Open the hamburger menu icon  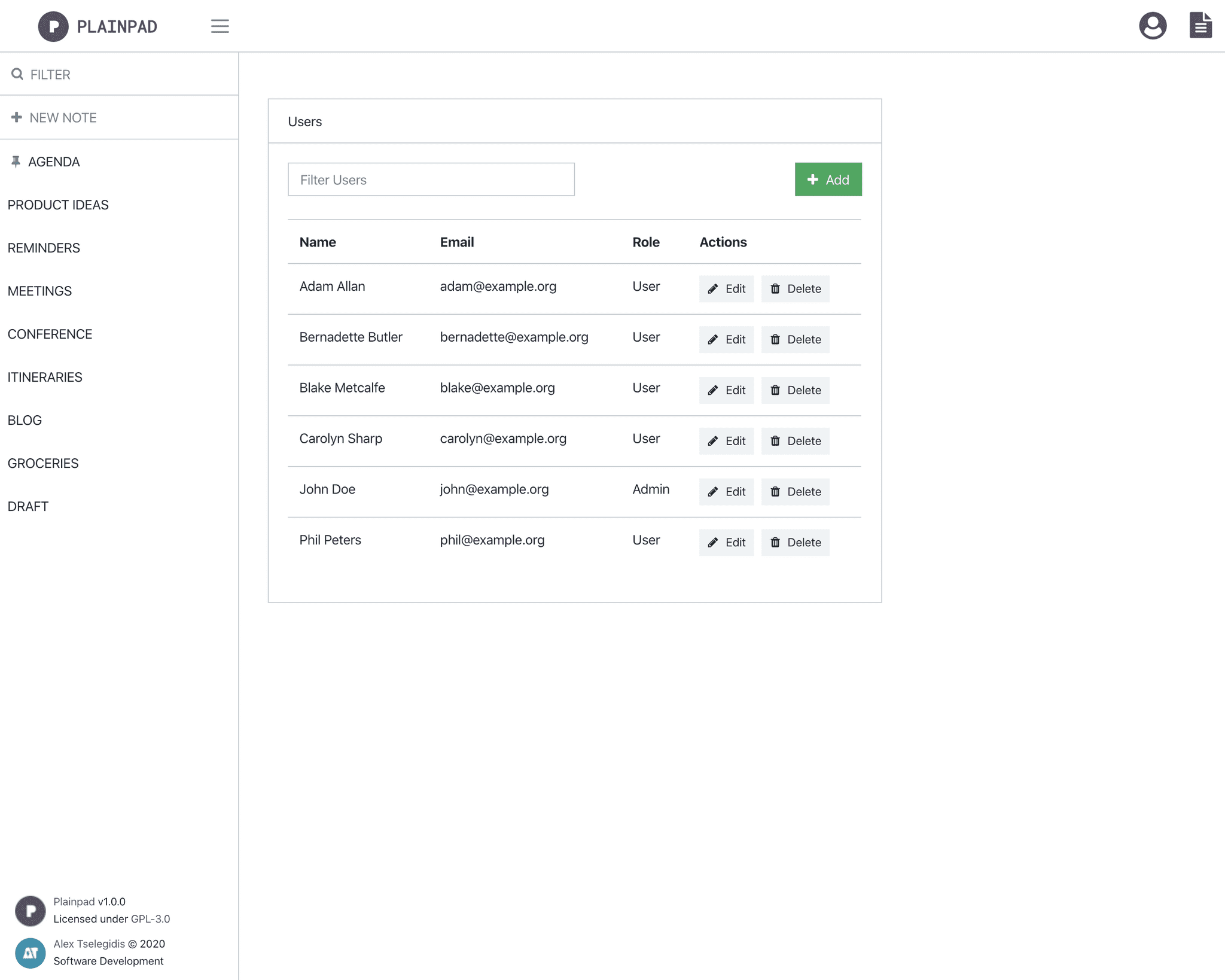(219, 26)
